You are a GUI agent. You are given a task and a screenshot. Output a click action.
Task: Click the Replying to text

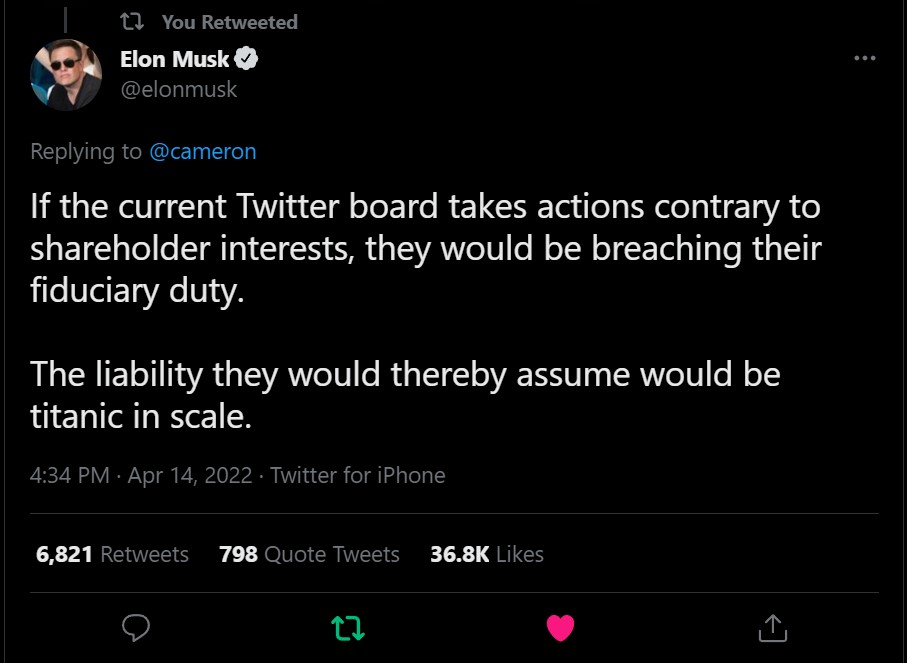coord(86,152)
